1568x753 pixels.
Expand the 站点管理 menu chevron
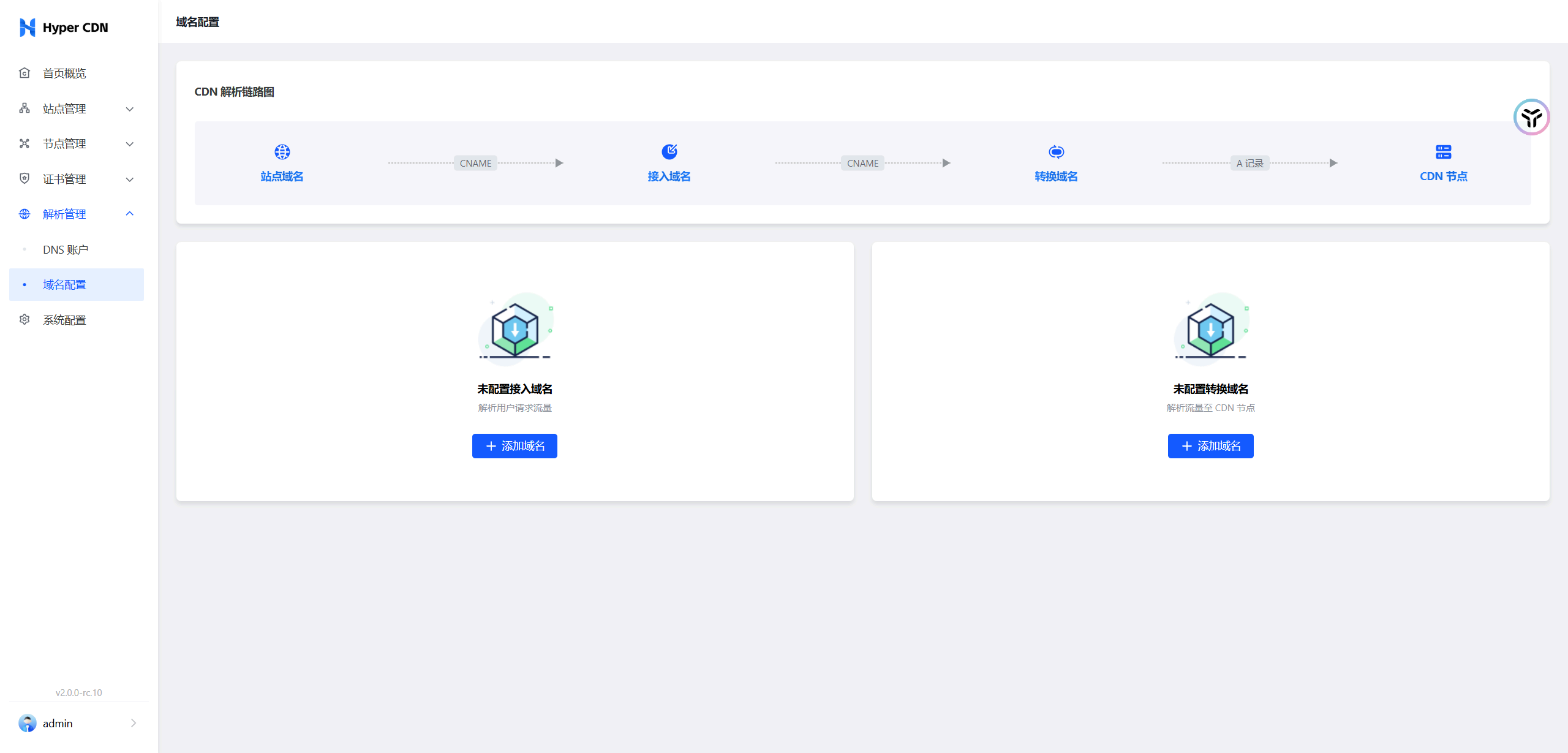pyautogui.click(x=130, y=109)
